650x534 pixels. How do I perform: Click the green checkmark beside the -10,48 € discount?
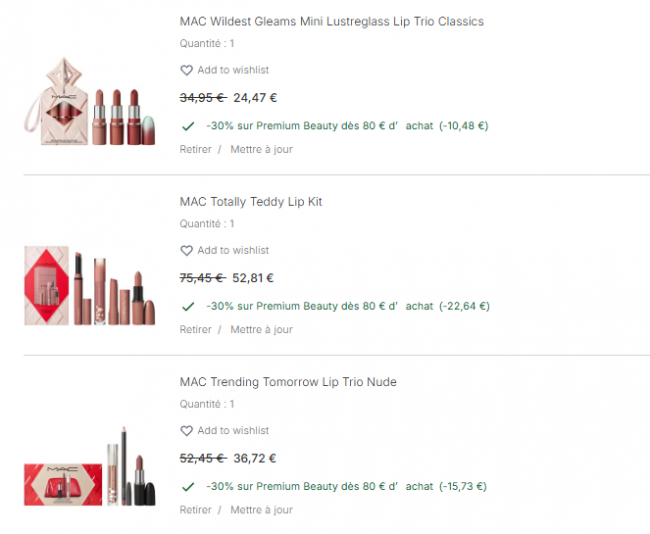click(188, 126)
